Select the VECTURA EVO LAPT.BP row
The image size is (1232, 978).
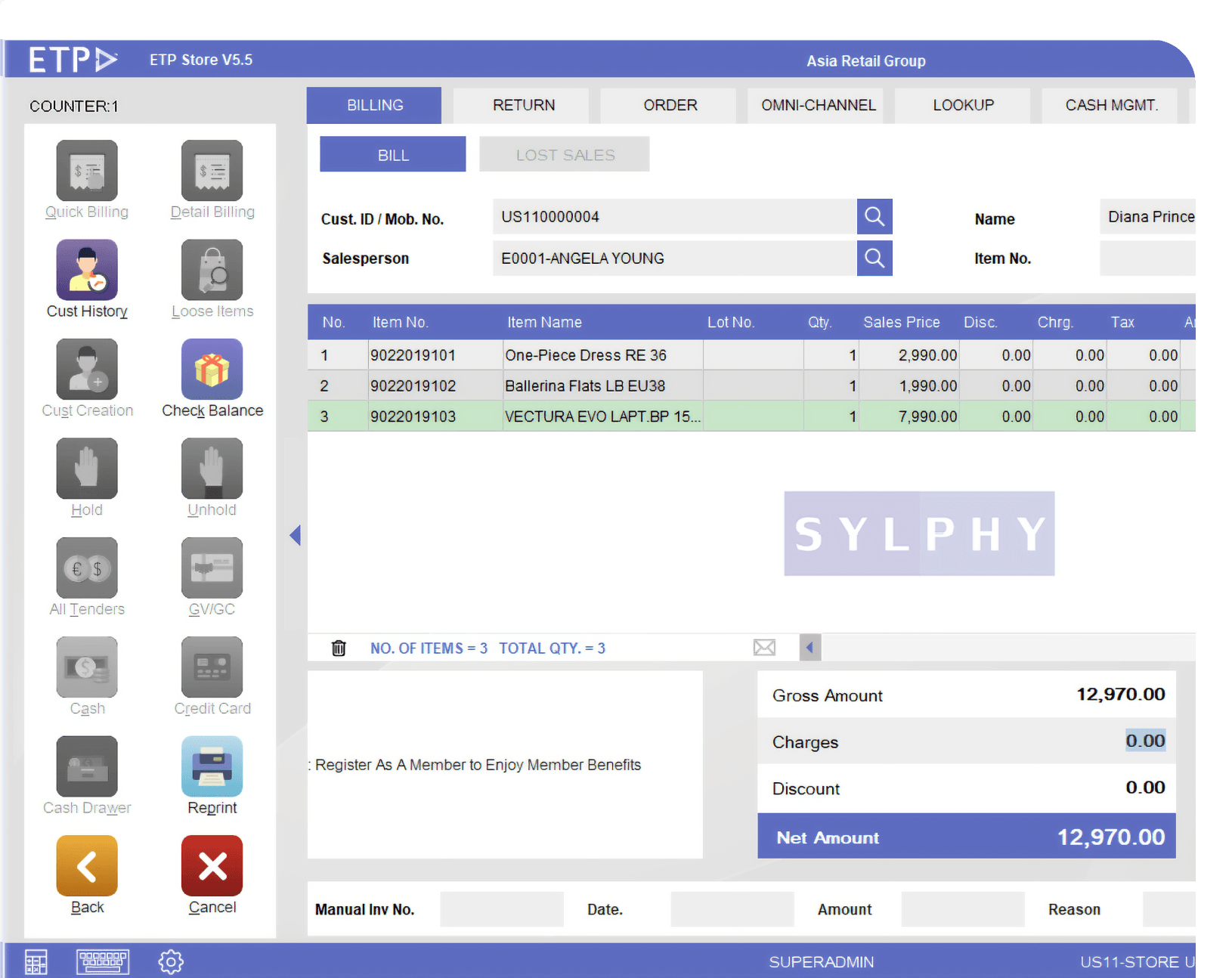(x=602, y=416)
